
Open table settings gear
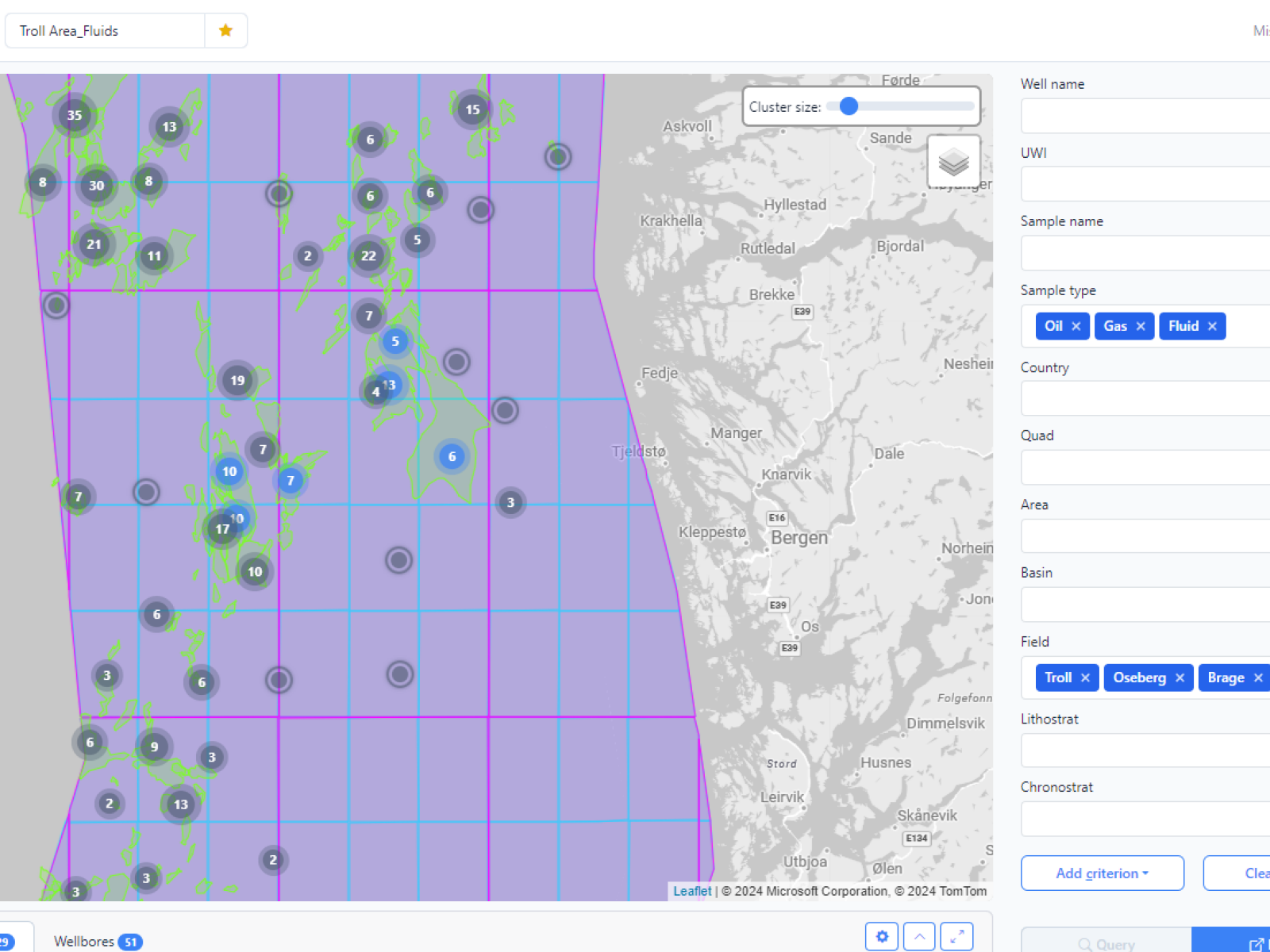[882, 936]
